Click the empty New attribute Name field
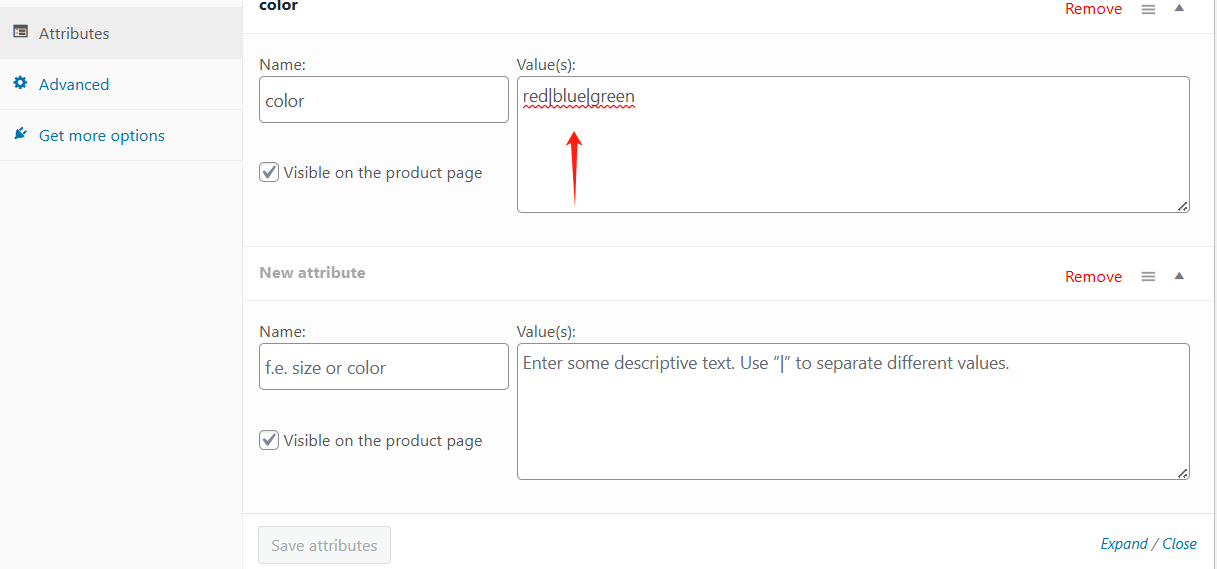 (383, 367)
